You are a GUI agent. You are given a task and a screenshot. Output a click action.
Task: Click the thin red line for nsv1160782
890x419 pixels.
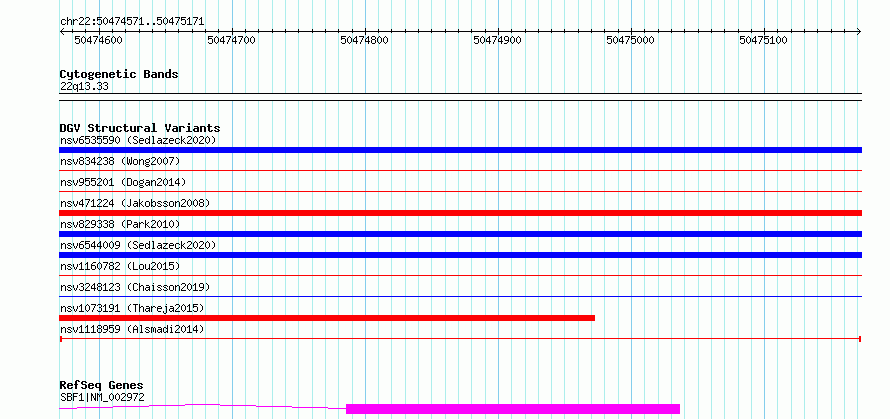pyautogui.click(x=460, y=275)
